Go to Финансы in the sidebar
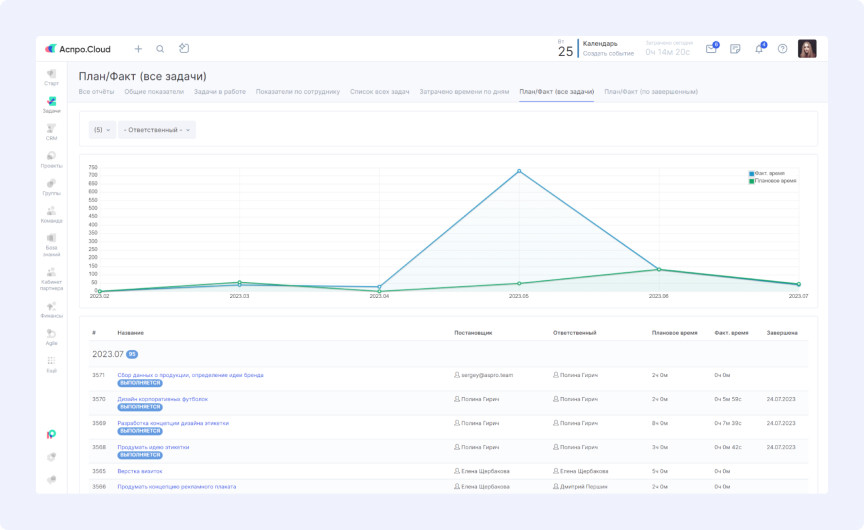 coord(51,309)
